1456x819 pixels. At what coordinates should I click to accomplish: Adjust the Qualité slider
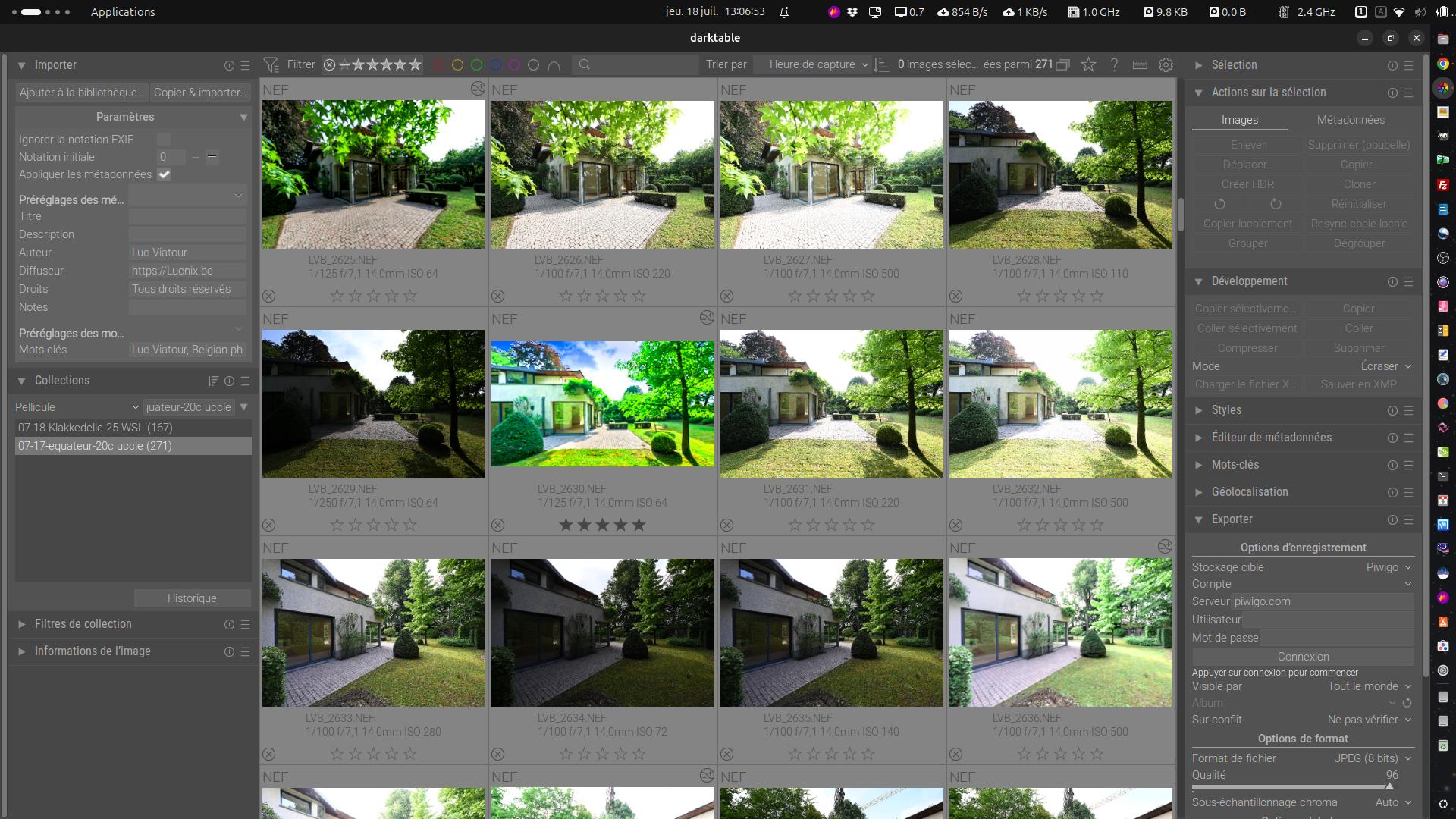click(1303, 786)
